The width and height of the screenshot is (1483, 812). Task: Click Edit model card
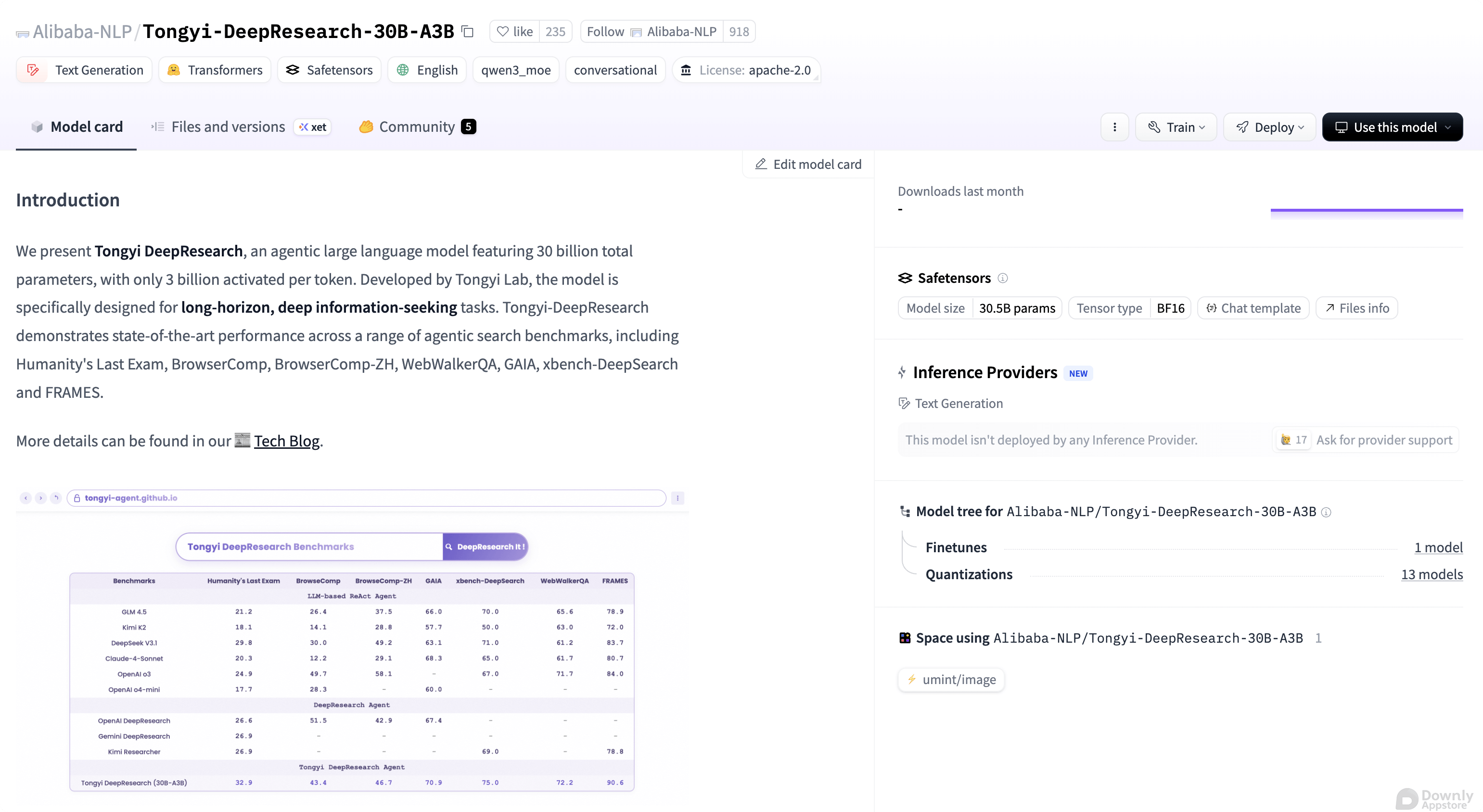(x=808, y=165)
